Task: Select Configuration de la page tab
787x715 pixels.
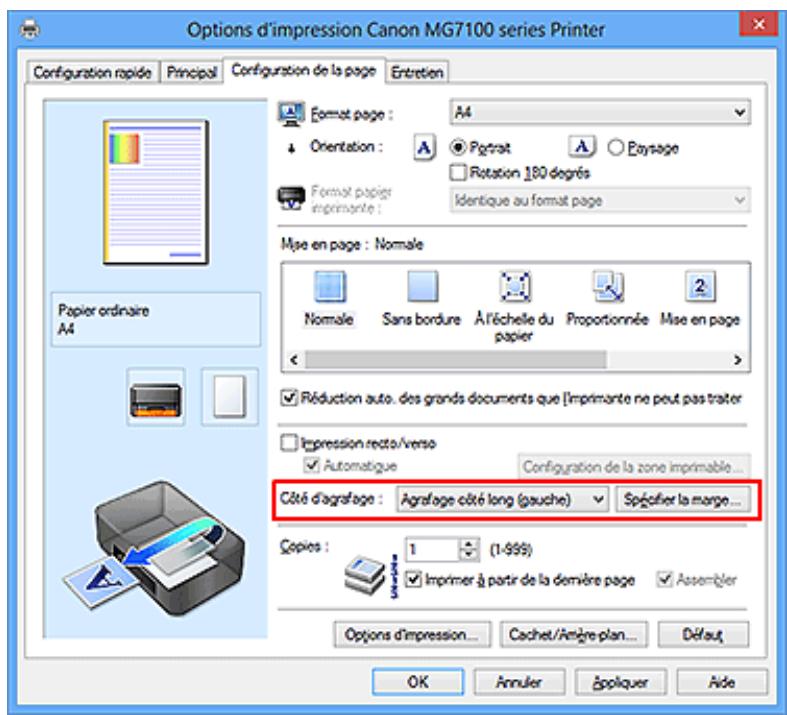Action: click(x=304, y=70)
